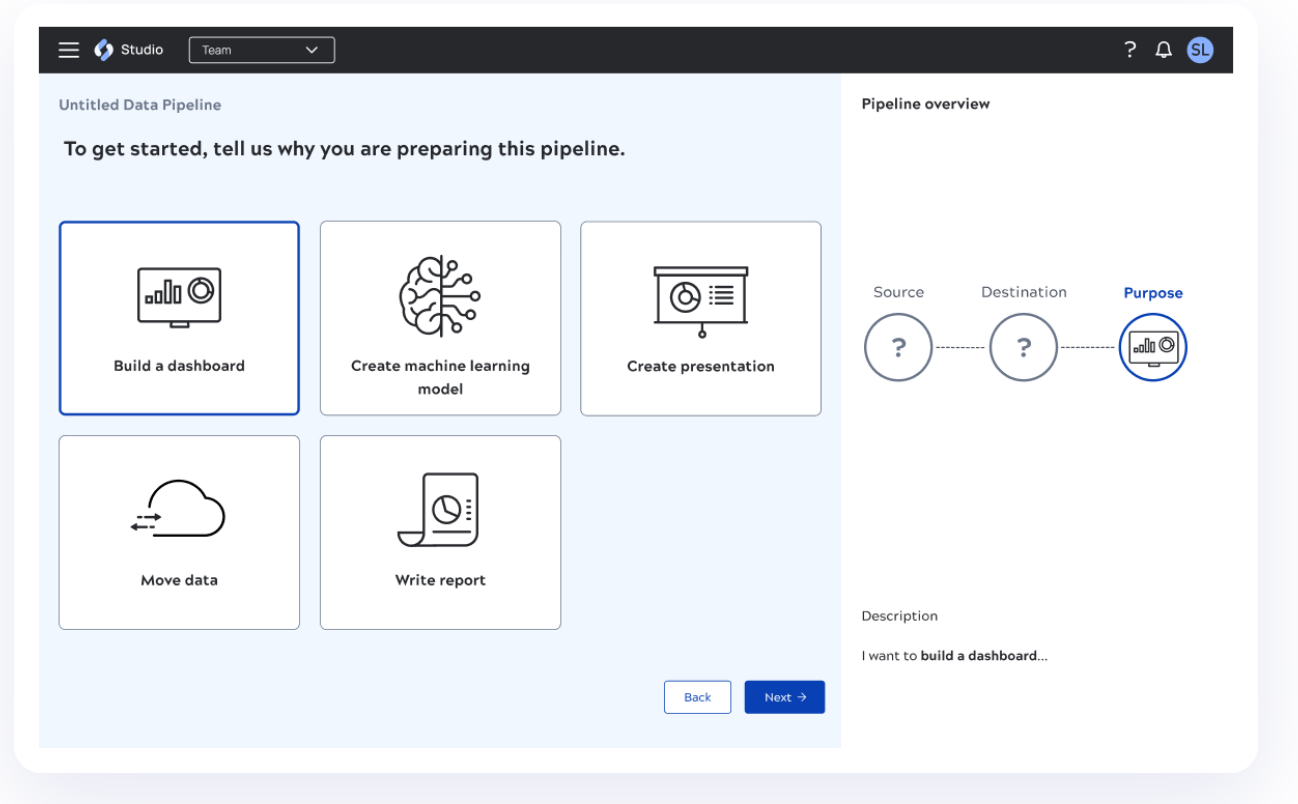This screenshot has height=804, width=1298.
Task: Select the Purpose step in pipeline overview
Action: click(x=1152, y=347)
